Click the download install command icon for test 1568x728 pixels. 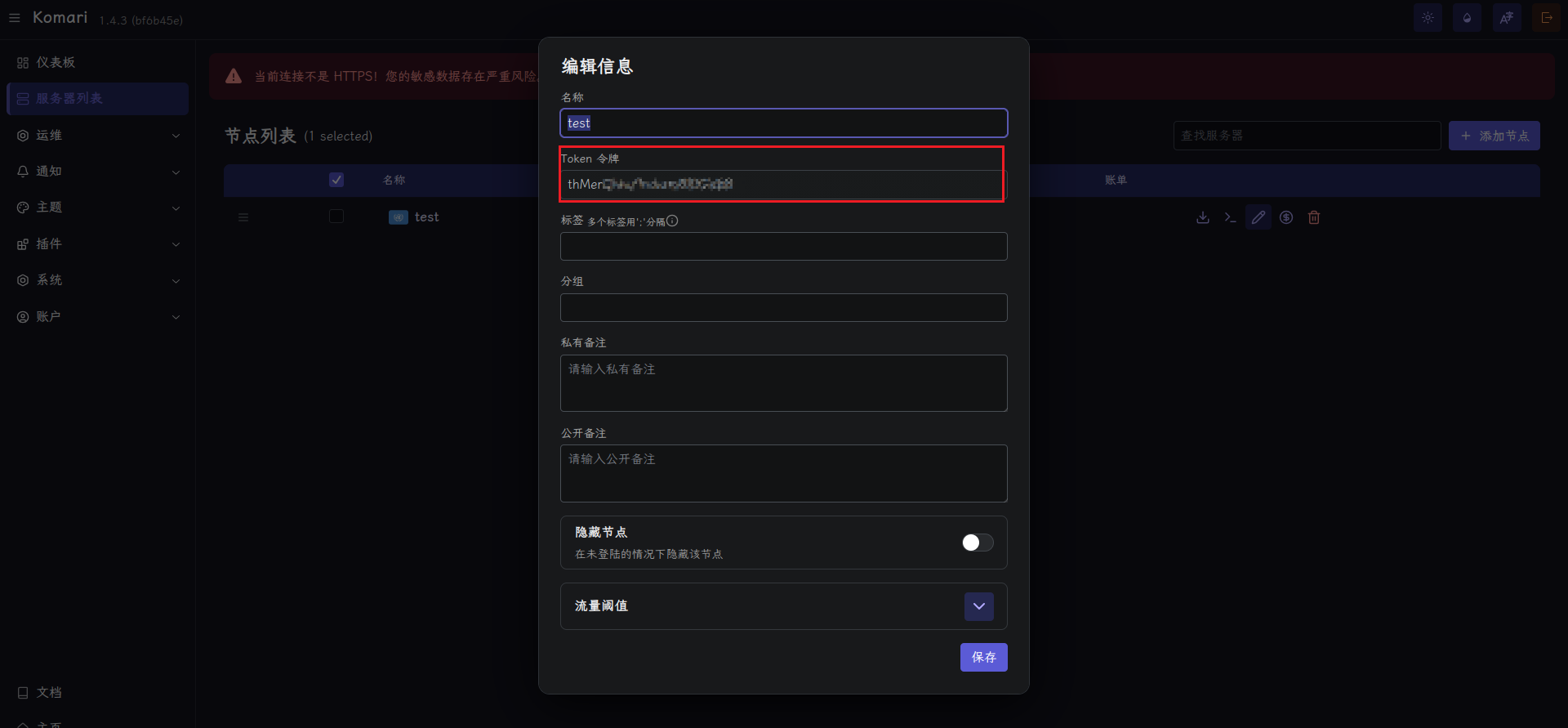tap(1203, 217)
